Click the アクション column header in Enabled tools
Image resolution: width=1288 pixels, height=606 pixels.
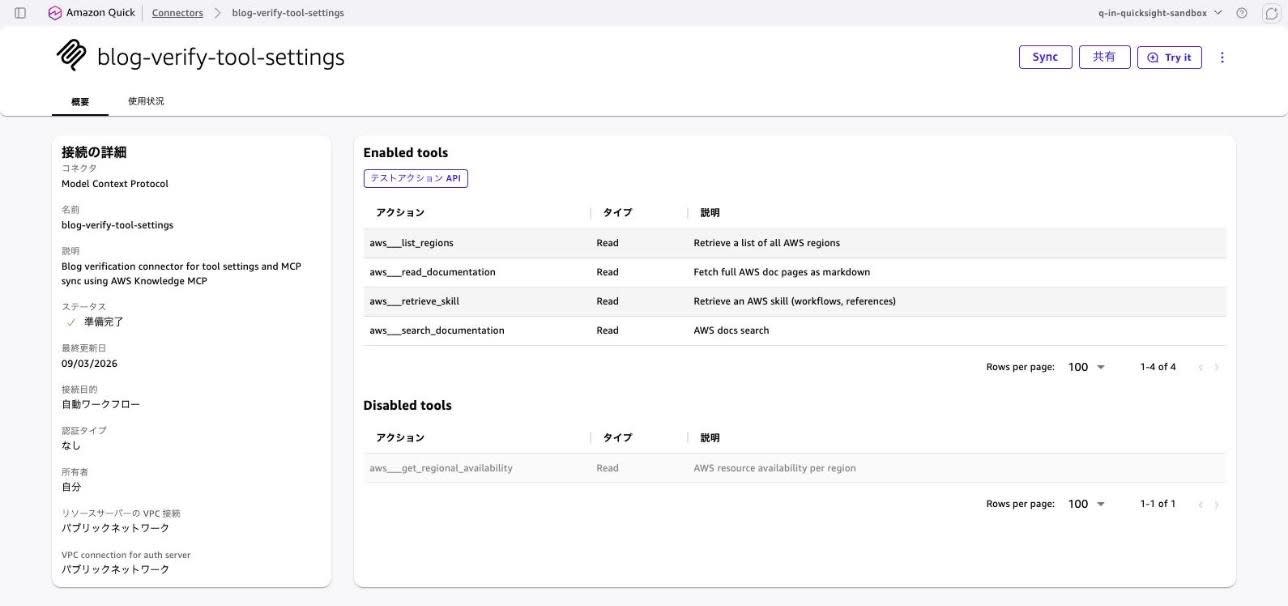400,213
